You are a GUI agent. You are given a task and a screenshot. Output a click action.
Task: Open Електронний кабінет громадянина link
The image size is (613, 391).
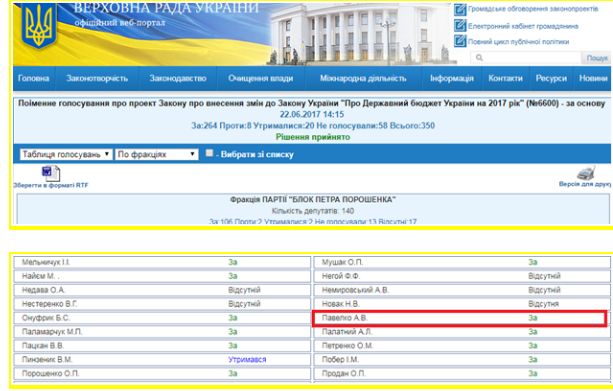click(x=523, y=26)
